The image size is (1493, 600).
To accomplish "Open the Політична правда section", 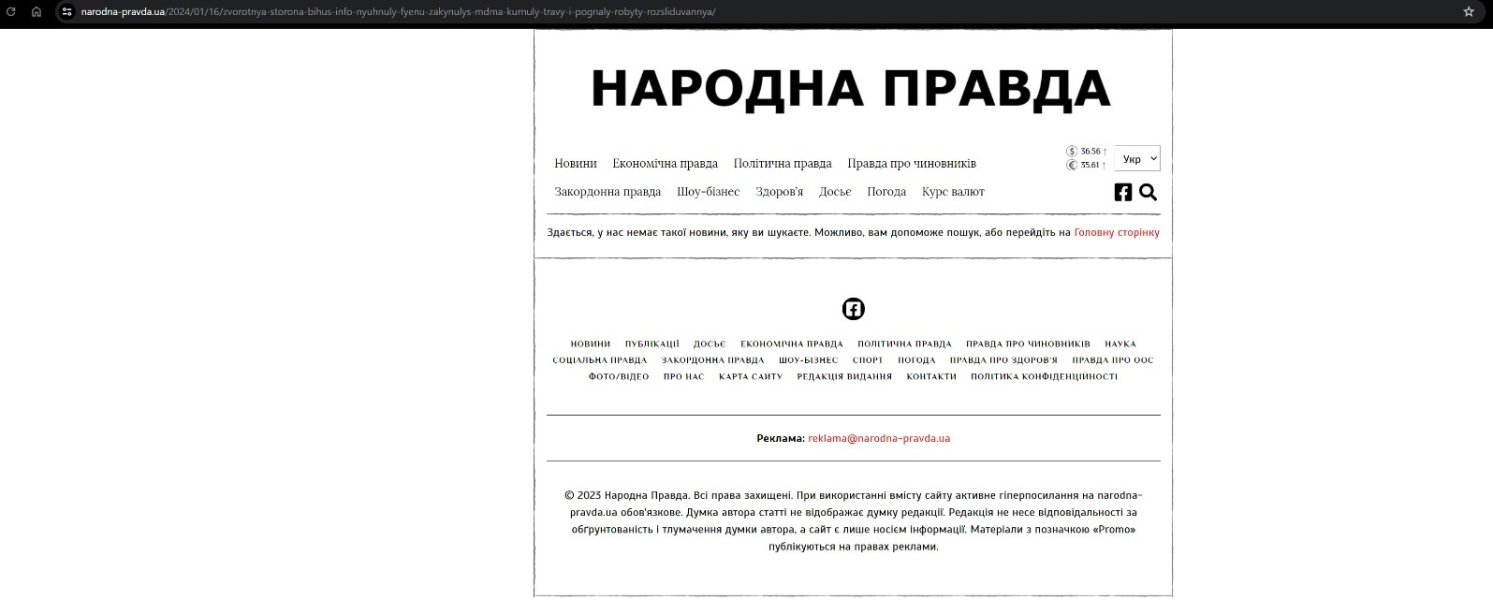I will point(783,163).
